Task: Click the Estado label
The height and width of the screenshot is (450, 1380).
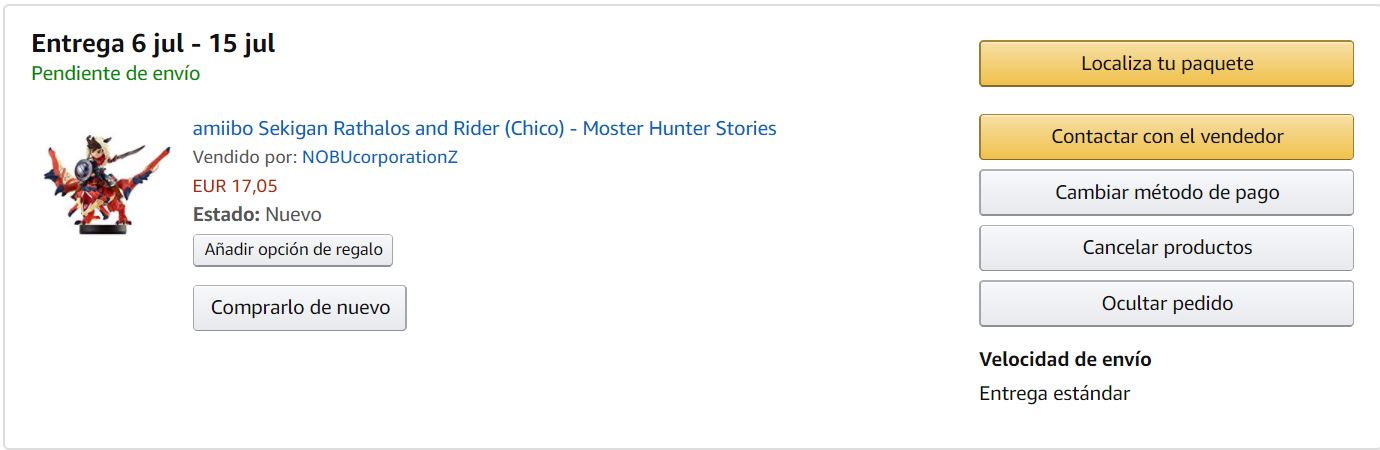Action: click(226, 215)
